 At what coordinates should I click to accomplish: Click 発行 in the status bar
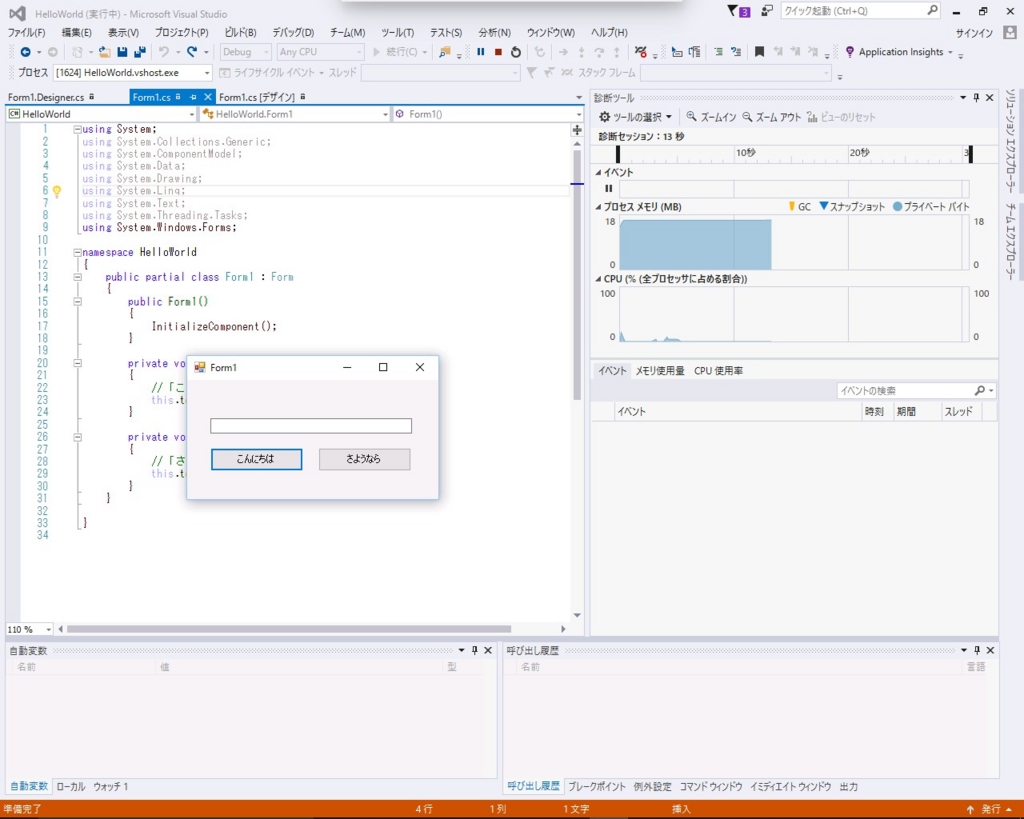click(991, 809)
